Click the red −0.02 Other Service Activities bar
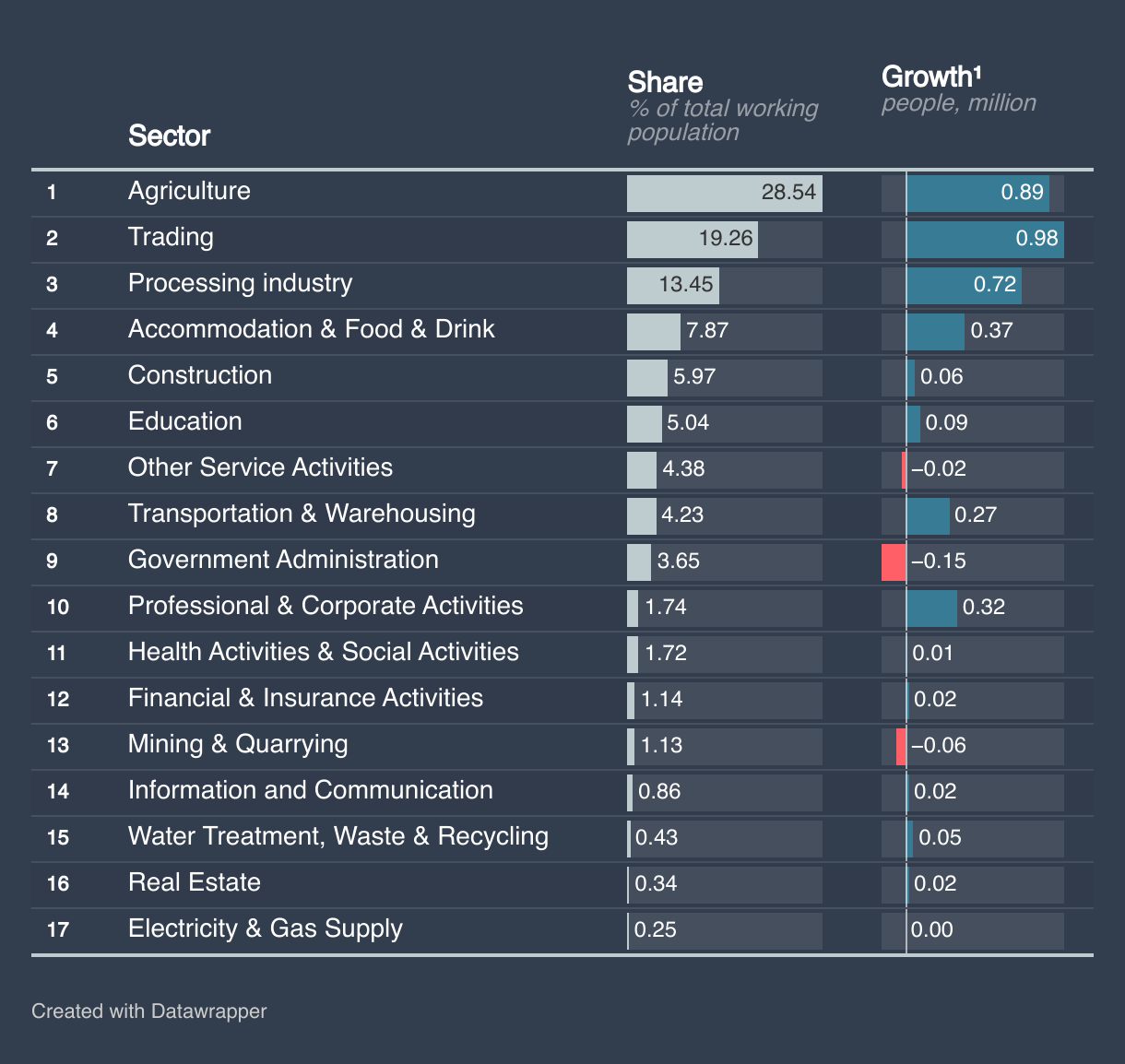 pos(904,469)
